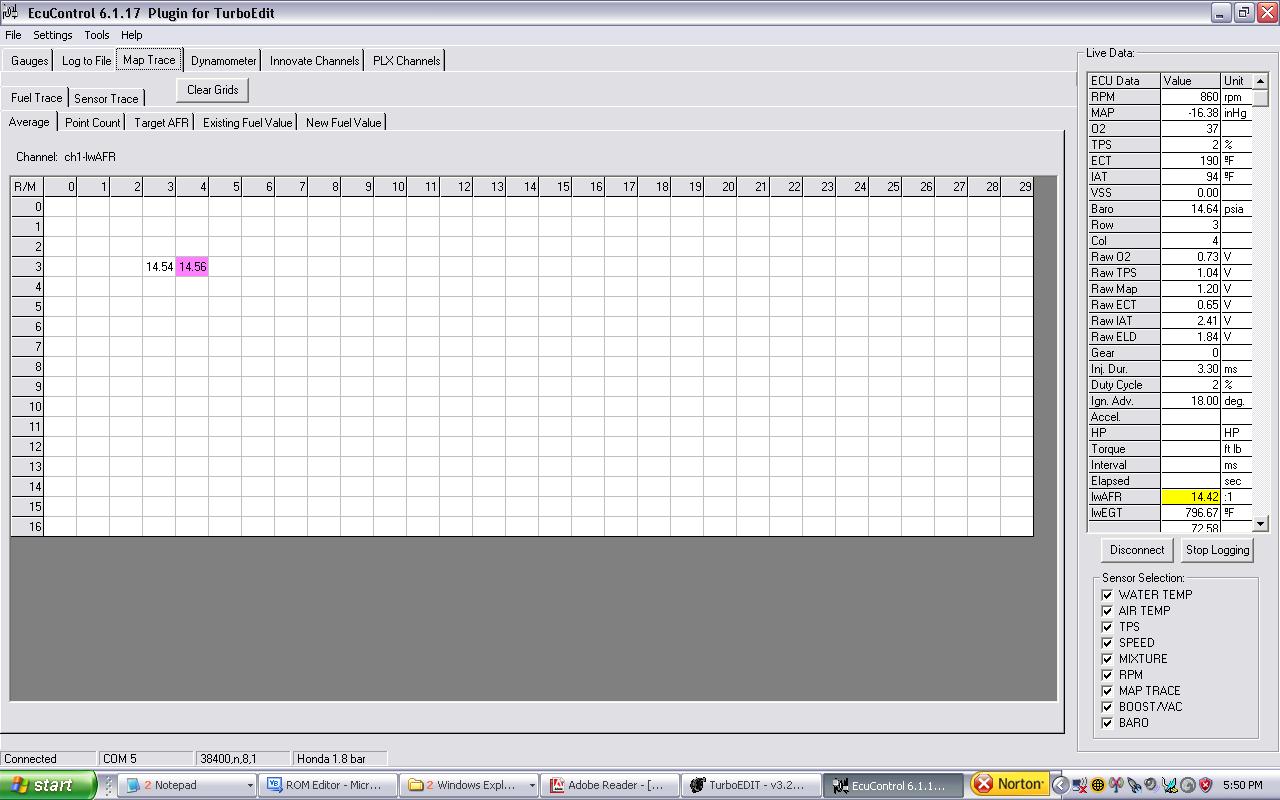Uncheck the WATER TEMP sensor checkbox
The height and width of the screenshot is (800, 1280).
(1107, 595)
